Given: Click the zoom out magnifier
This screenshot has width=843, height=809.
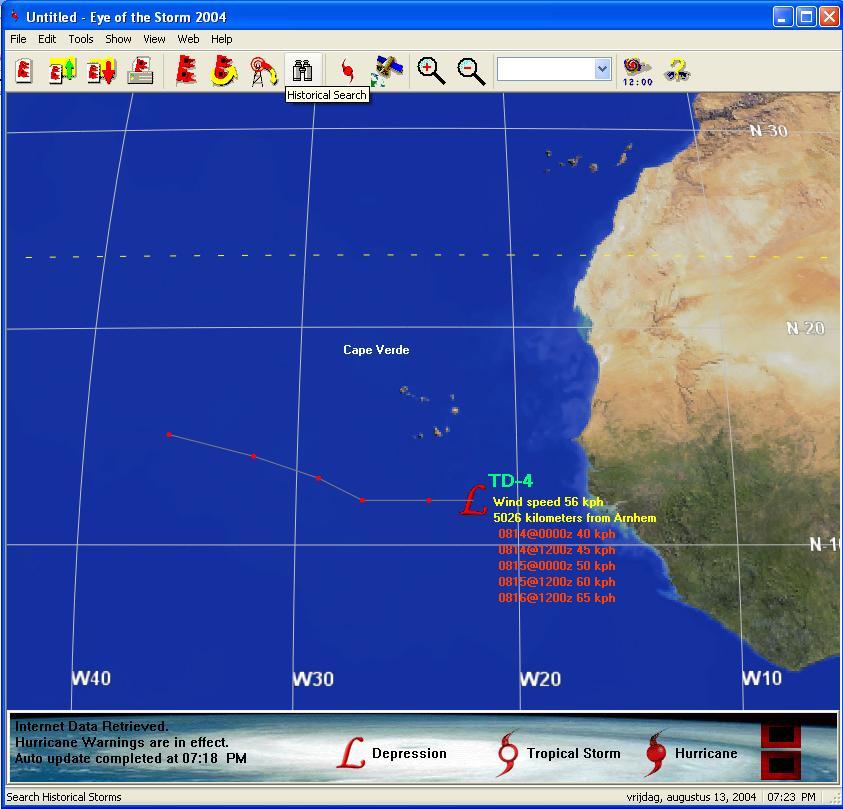Looking at the screenshot, I should [x=471, y=70].
